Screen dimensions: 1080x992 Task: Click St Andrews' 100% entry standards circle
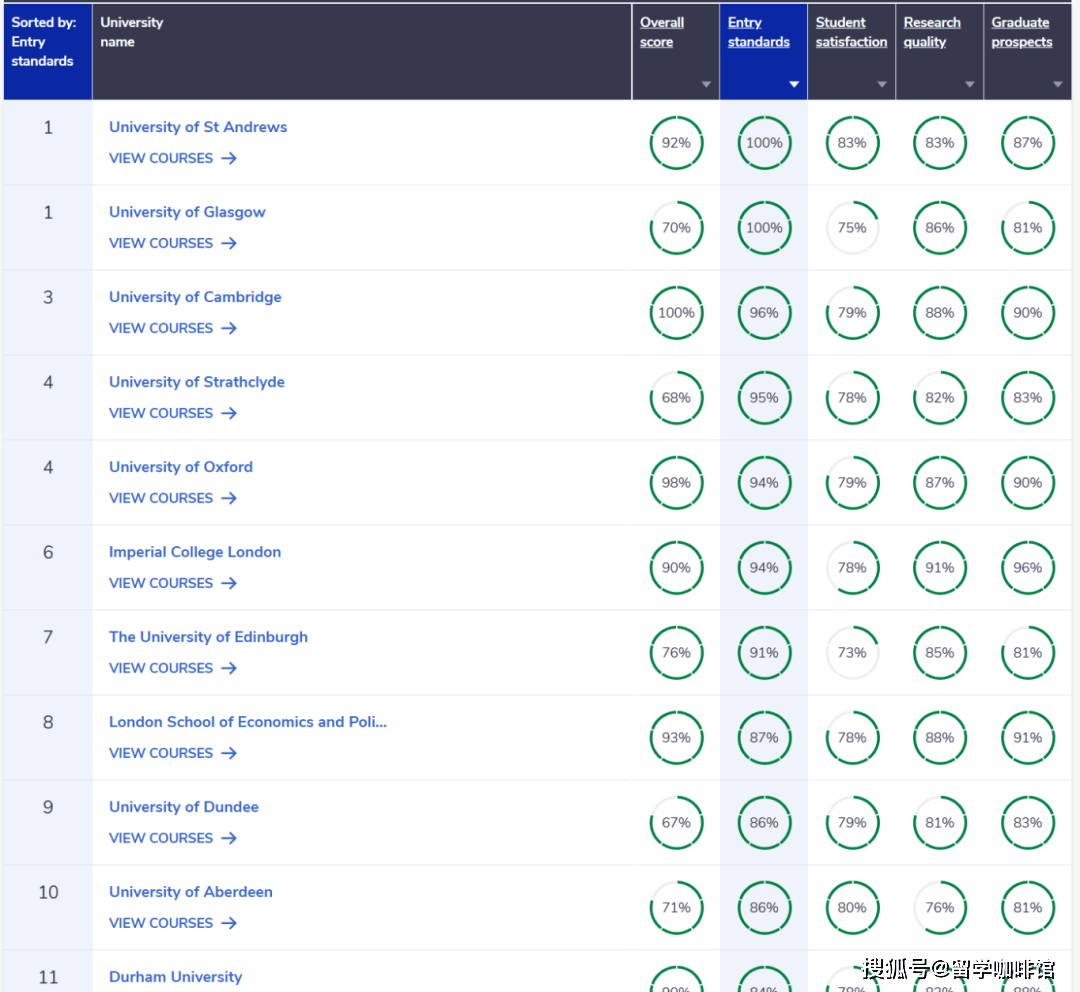click(765, 143)
